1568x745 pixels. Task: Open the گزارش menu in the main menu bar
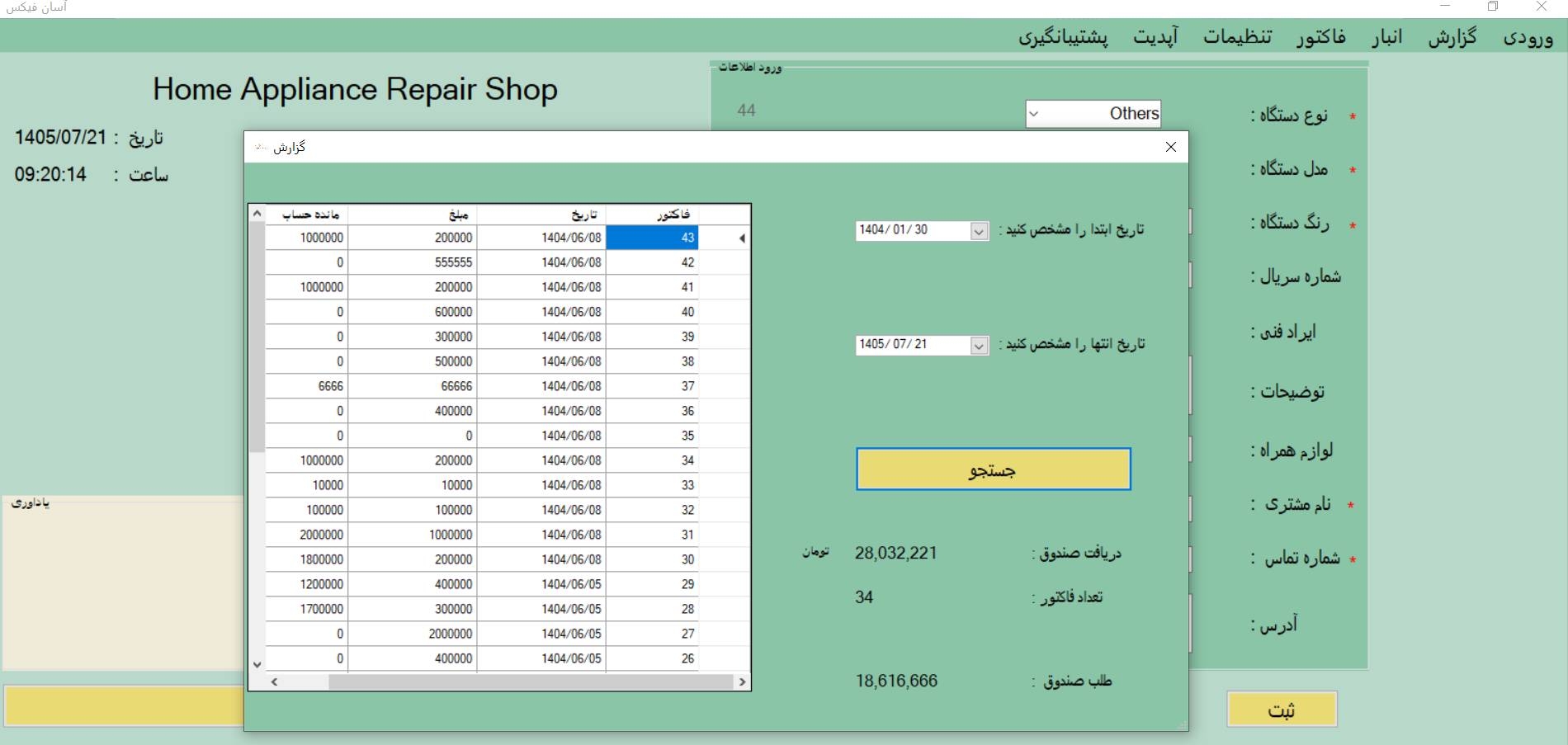coord(1452,38)
